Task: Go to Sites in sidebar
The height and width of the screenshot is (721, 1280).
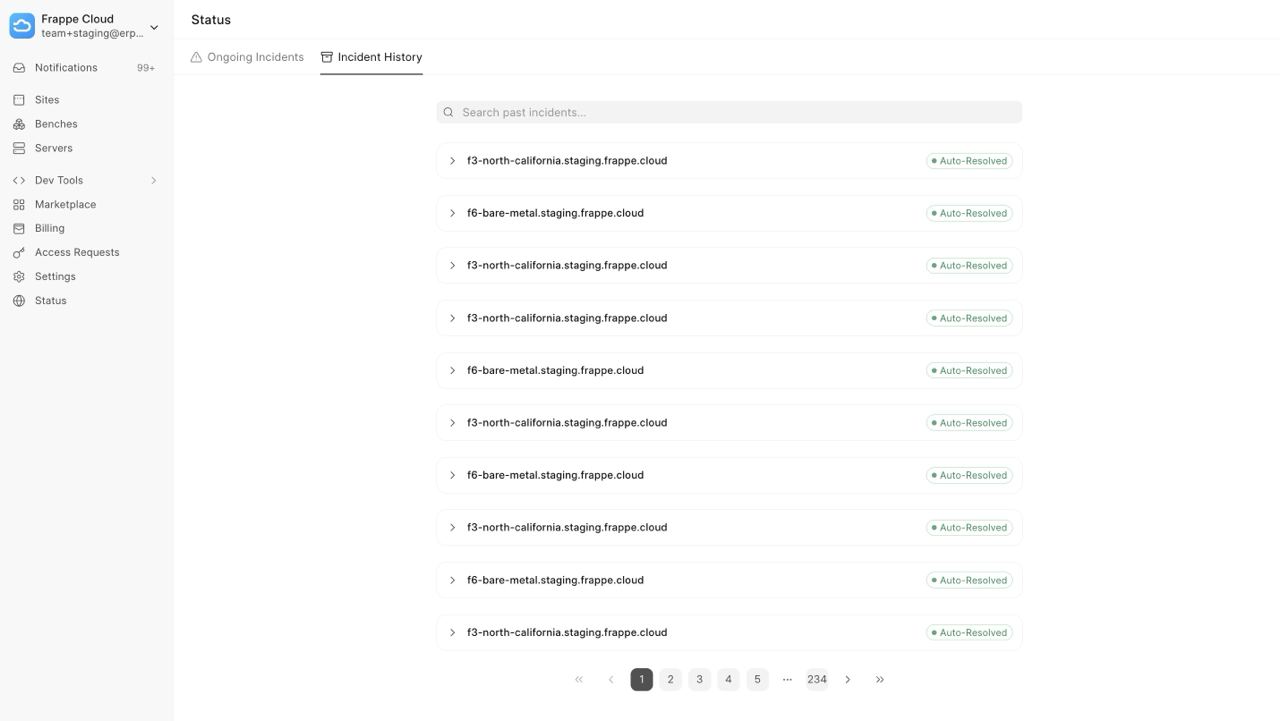Action: (x=47, y=100)
